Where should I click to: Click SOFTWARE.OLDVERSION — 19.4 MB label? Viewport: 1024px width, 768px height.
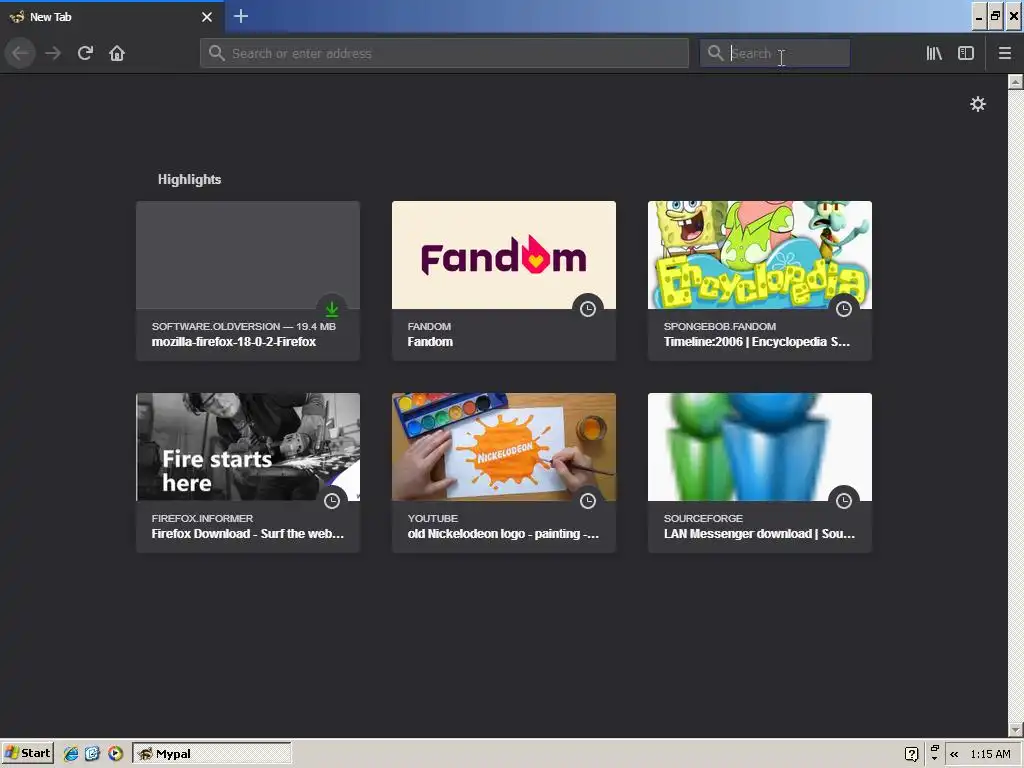(x=244, y=327)
